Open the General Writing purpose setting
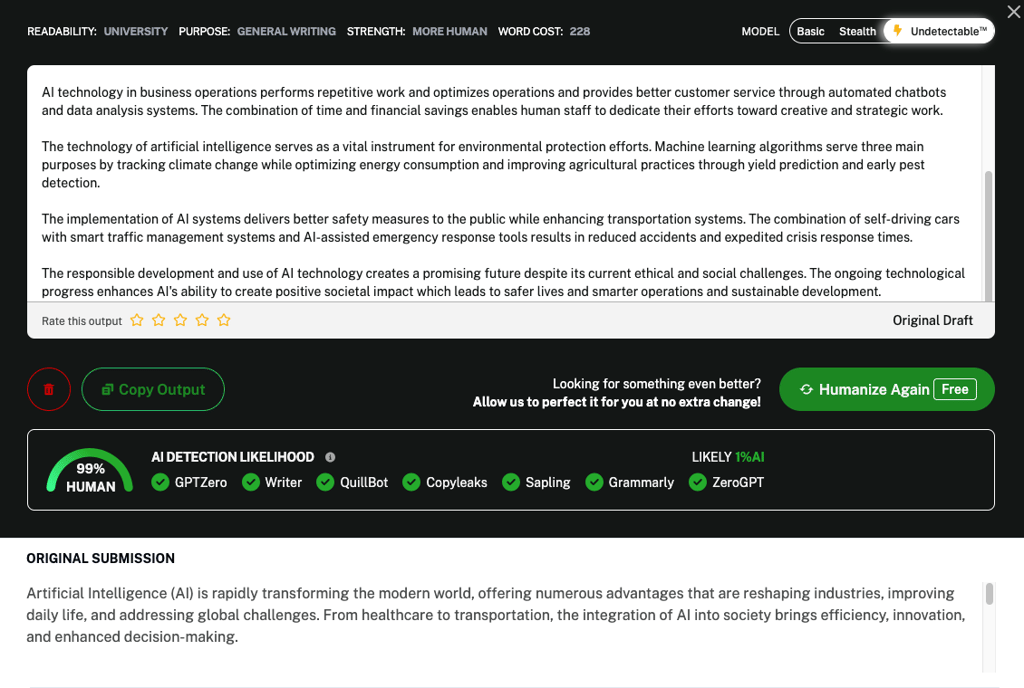The image size is (1024, 688). coord(286,31)
